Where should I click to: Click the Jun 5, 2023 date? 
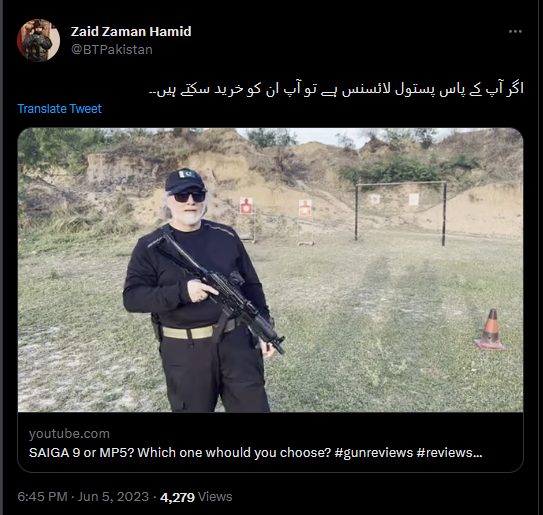point(113,497)
